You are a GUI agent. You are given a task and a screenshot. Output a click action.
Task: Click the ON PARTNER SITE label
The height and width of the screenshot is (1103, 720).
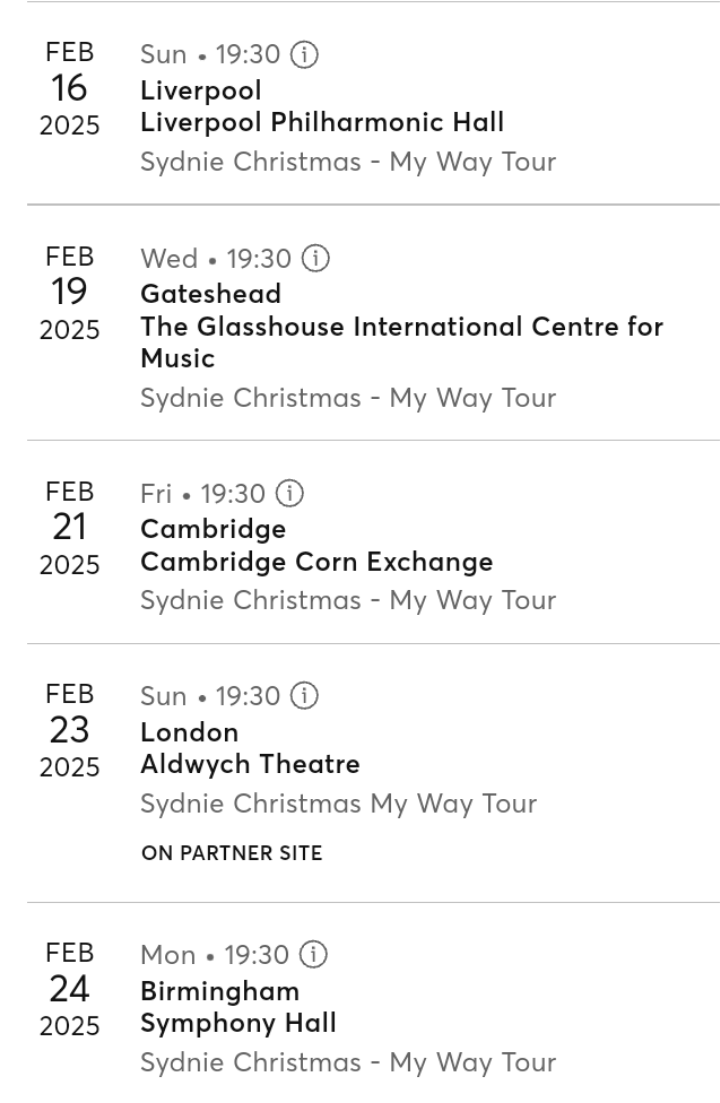[x=231, y=854]
